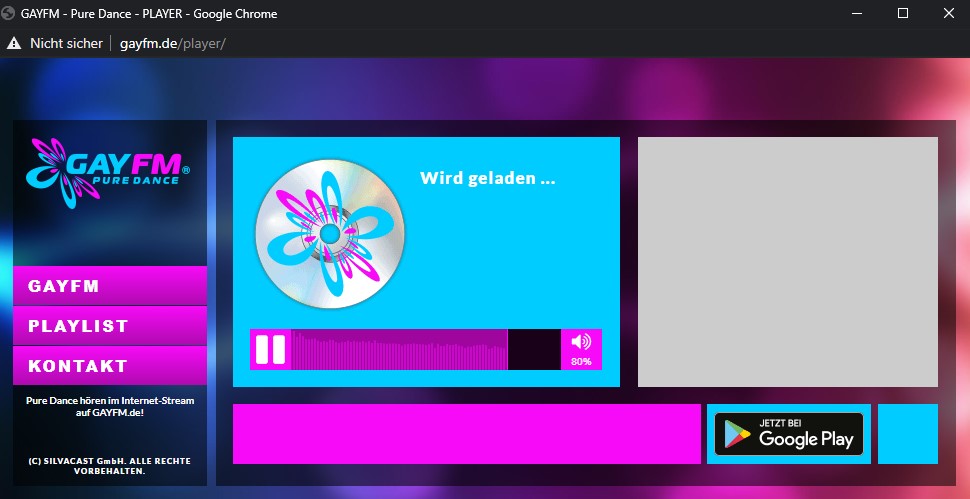
Task: Click the Wird geladen status text
Action: (x=487, y=179)
